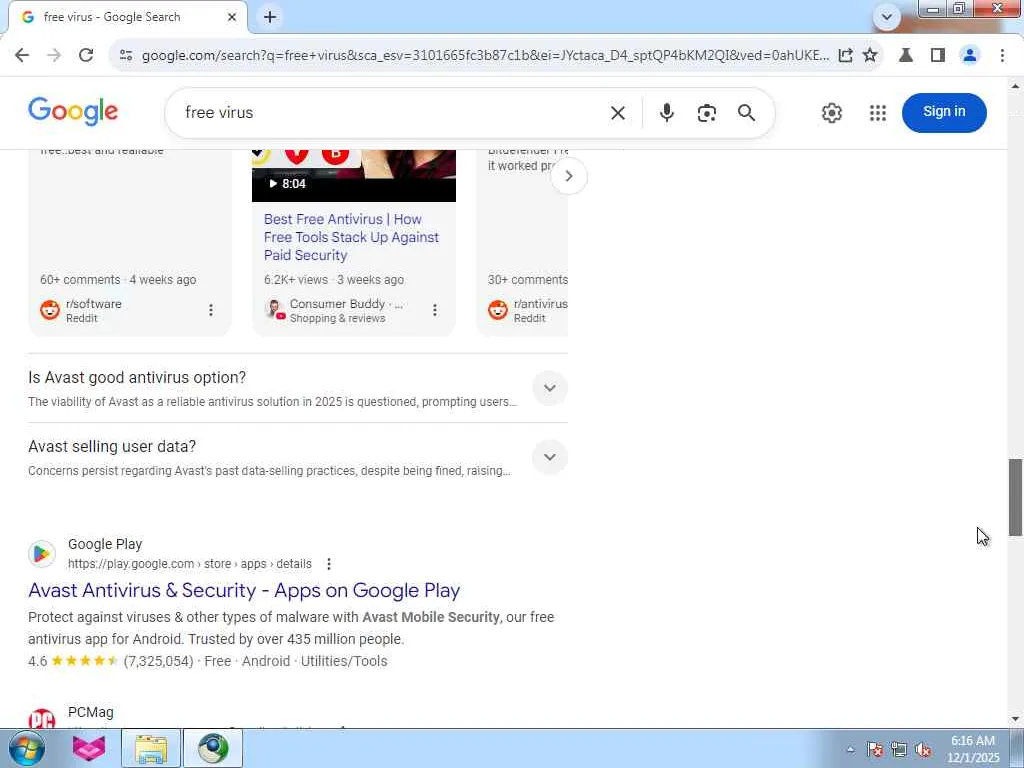Open Google quick settings gear

pyautogui.click(x=831, y=113)
